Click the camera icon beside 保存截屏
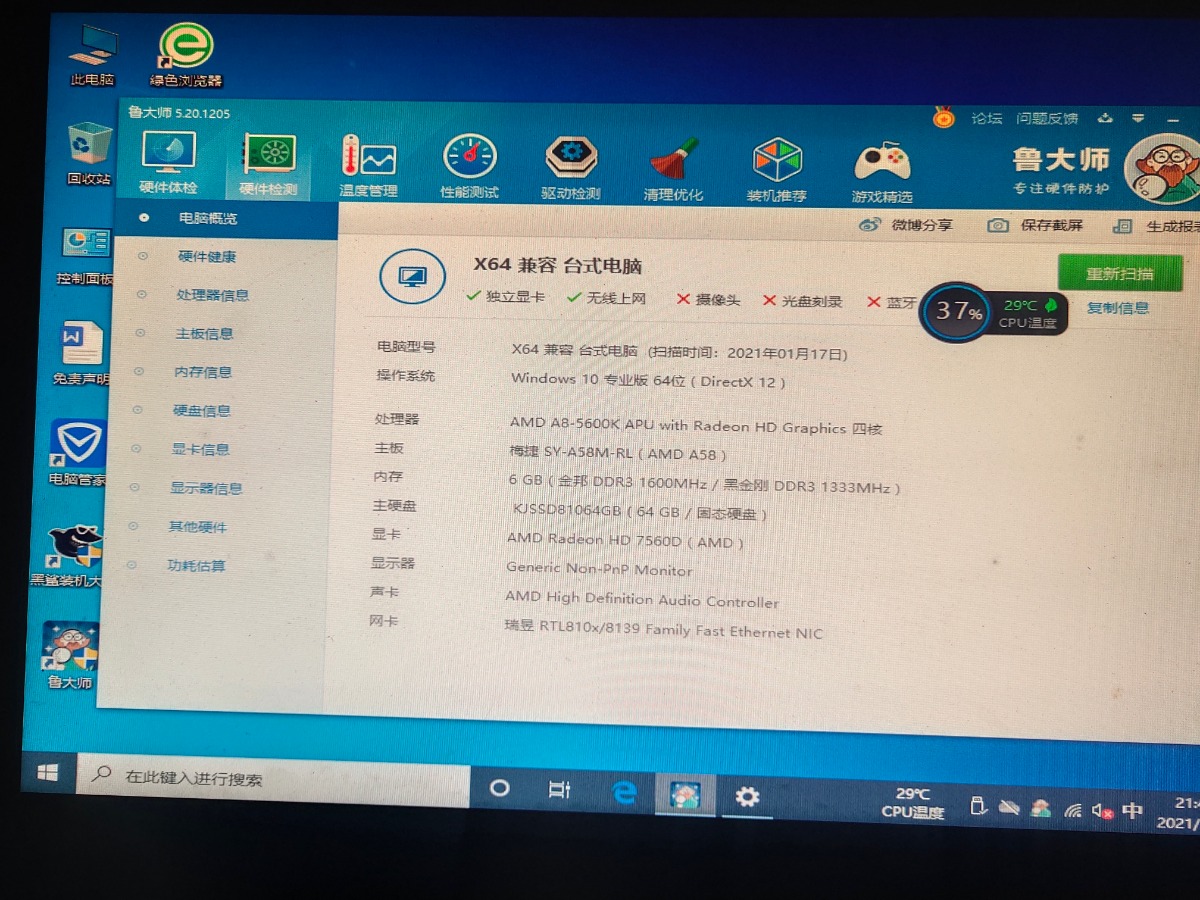Image resolution: width=1200 pixels, height=900 pixels. [998, 226]
